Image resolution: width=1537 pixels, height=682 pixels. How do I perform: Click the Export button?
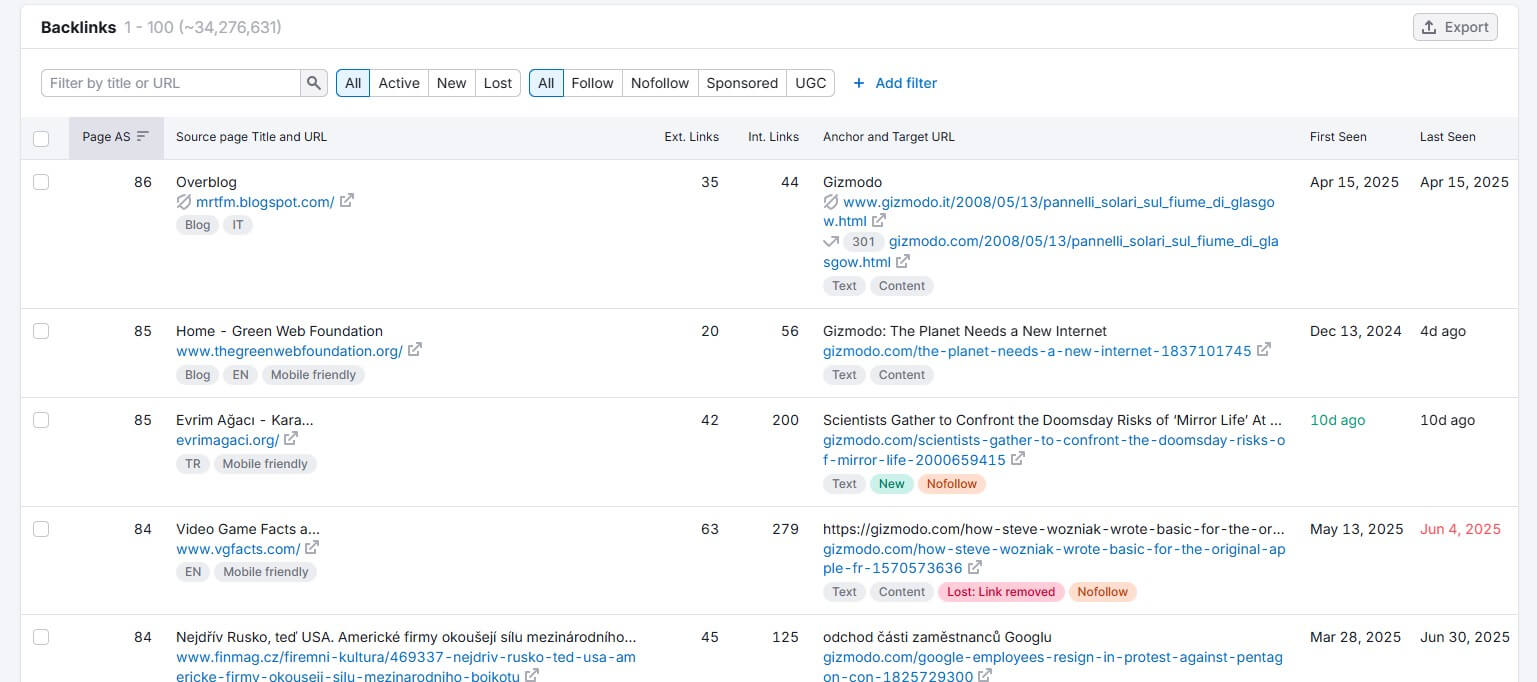[x=1455, y=26]
